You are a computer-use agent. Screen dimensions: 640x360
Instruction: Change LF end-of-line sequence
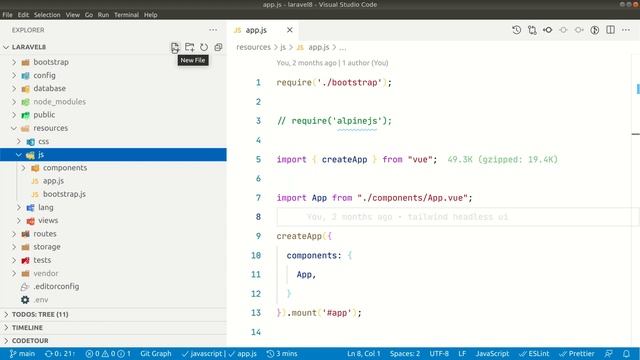[x=462, y=354]
